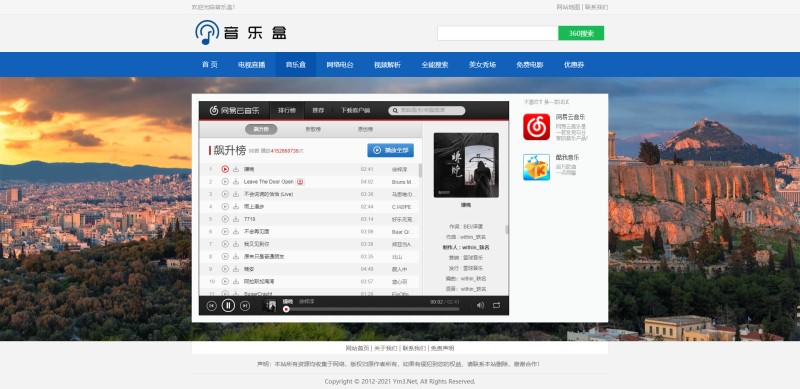Select the rightmost chart pill tab
The image size is (800, 389).
point(365,129)
